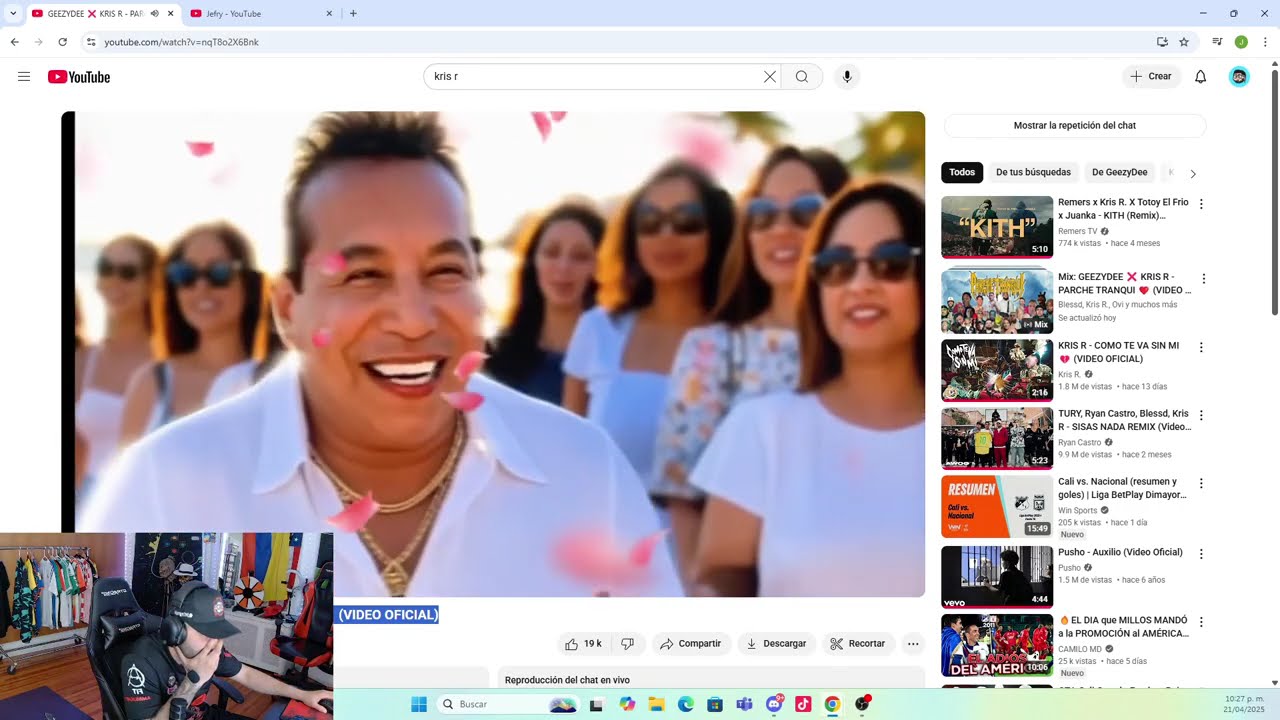
Task: Click the Ryan Castro channel name
Action: pos(1080,442)
